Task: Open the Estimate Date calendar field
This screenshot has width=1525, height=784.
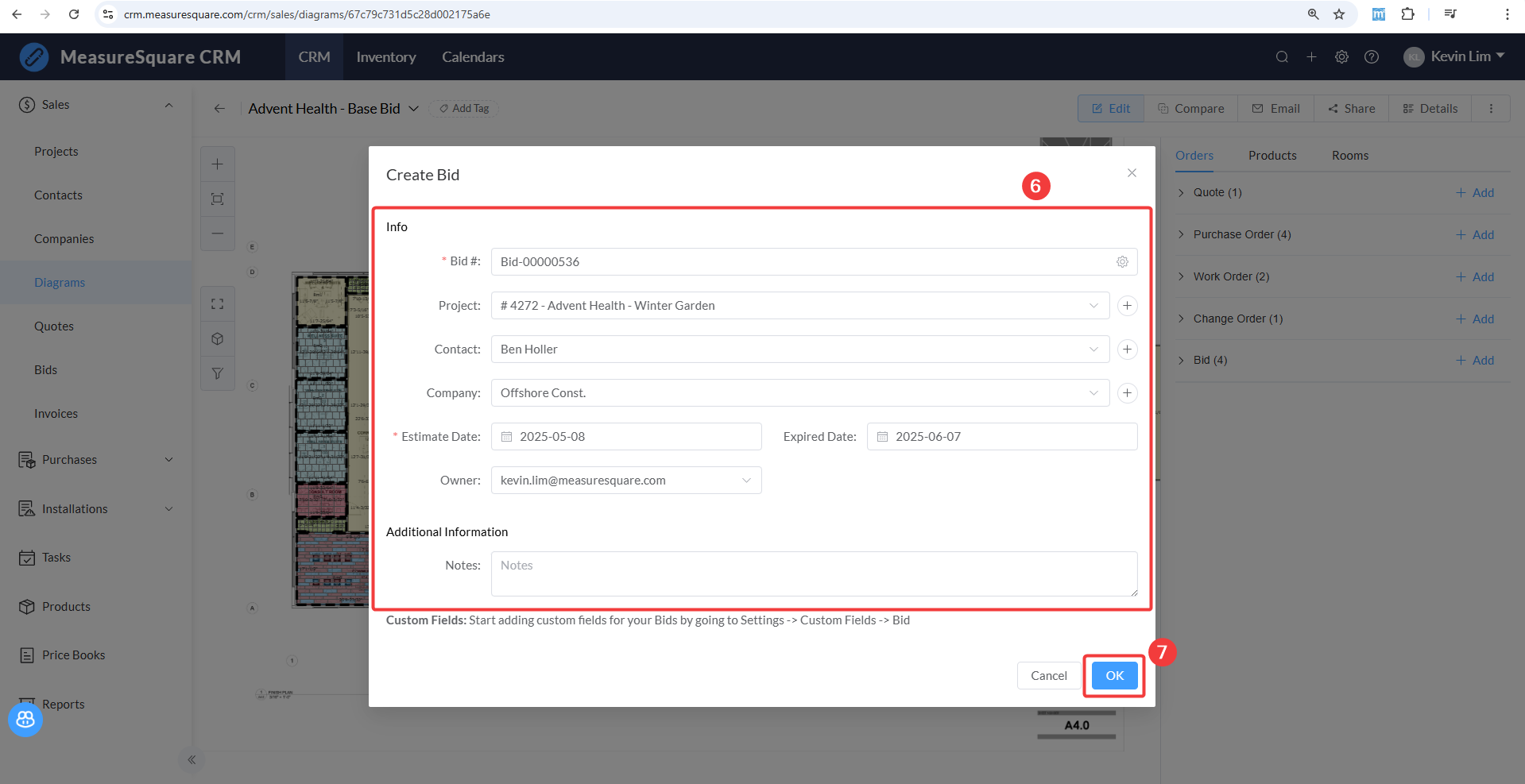Action: coord(626,437)
